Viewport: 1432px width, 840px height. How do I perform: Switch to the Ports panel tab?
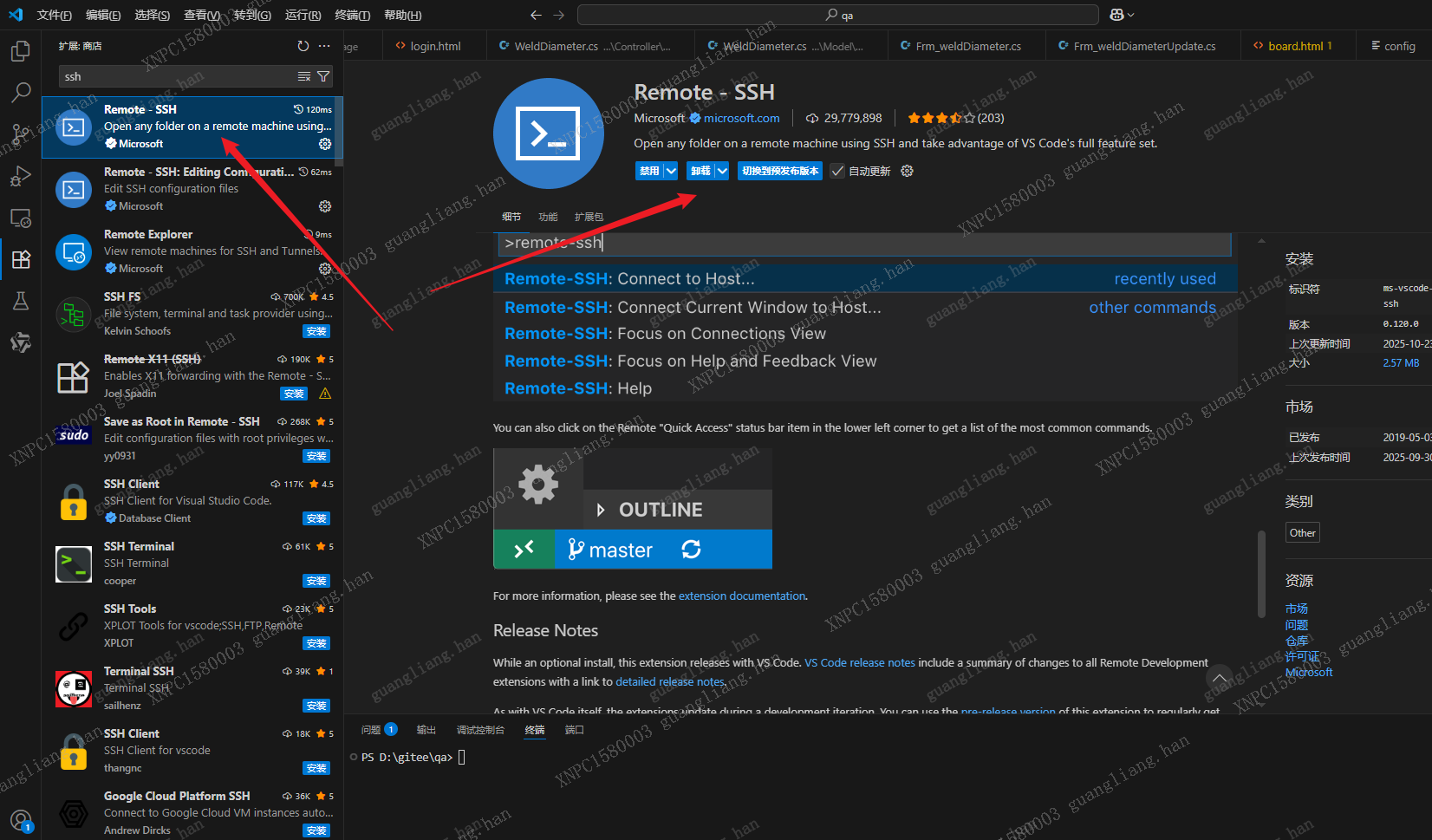click(575, 730)
